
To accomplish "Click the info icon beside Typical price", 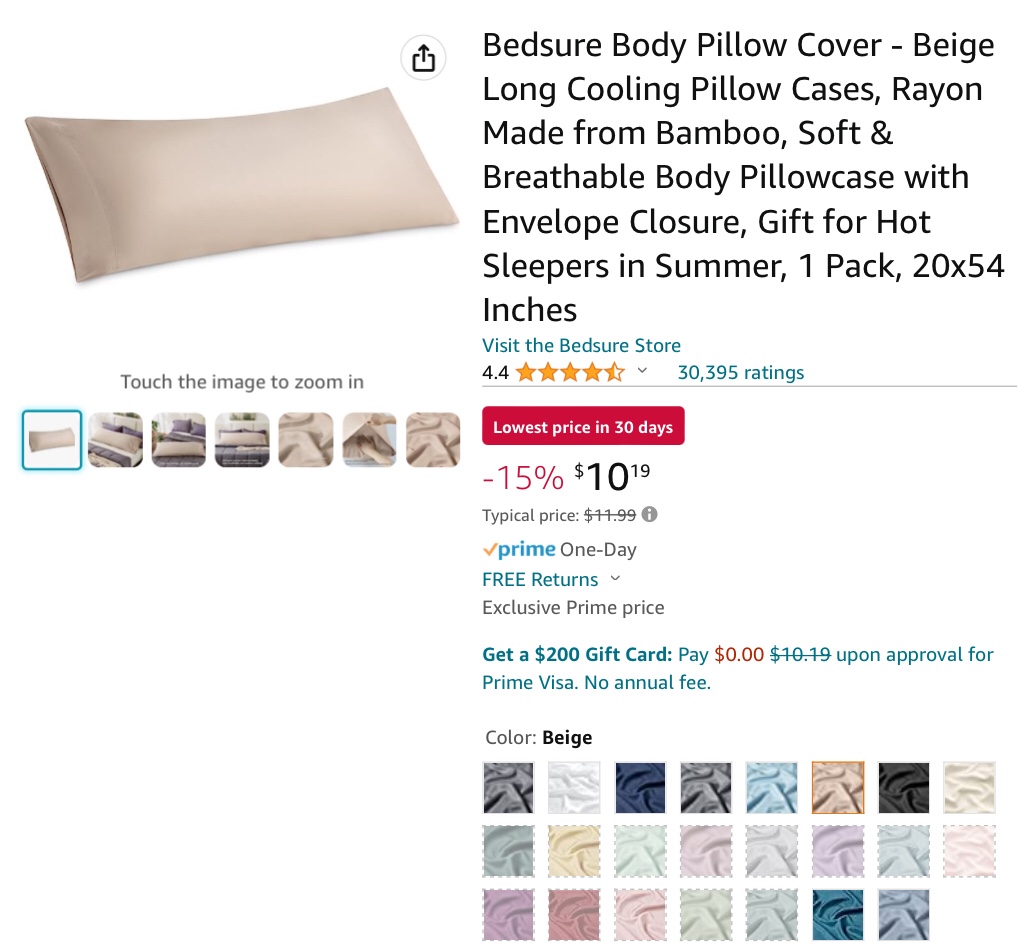I will tap(650, 515).
